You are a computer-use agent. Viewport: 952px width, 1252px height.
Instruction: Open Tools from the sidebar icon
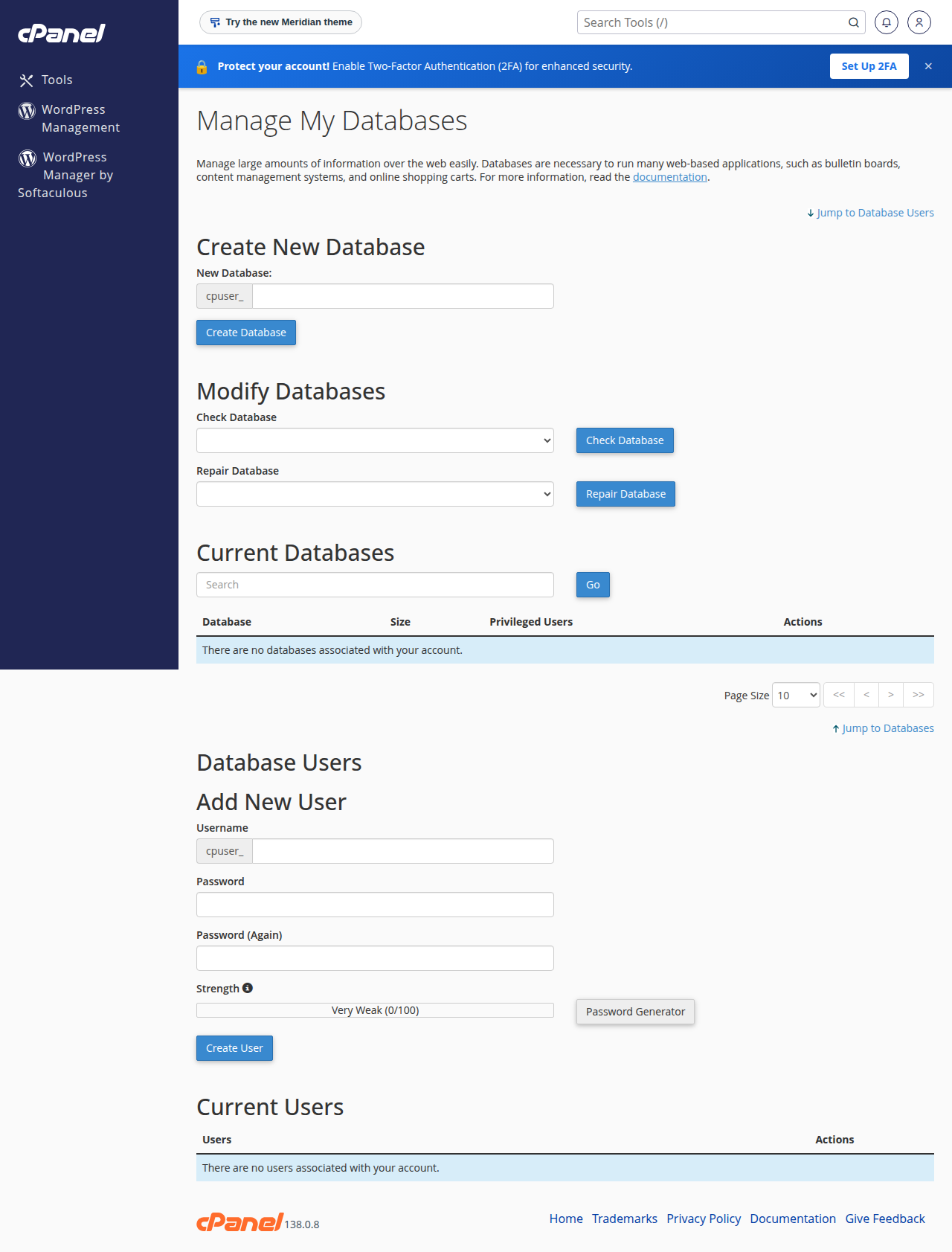coord(27,80)
